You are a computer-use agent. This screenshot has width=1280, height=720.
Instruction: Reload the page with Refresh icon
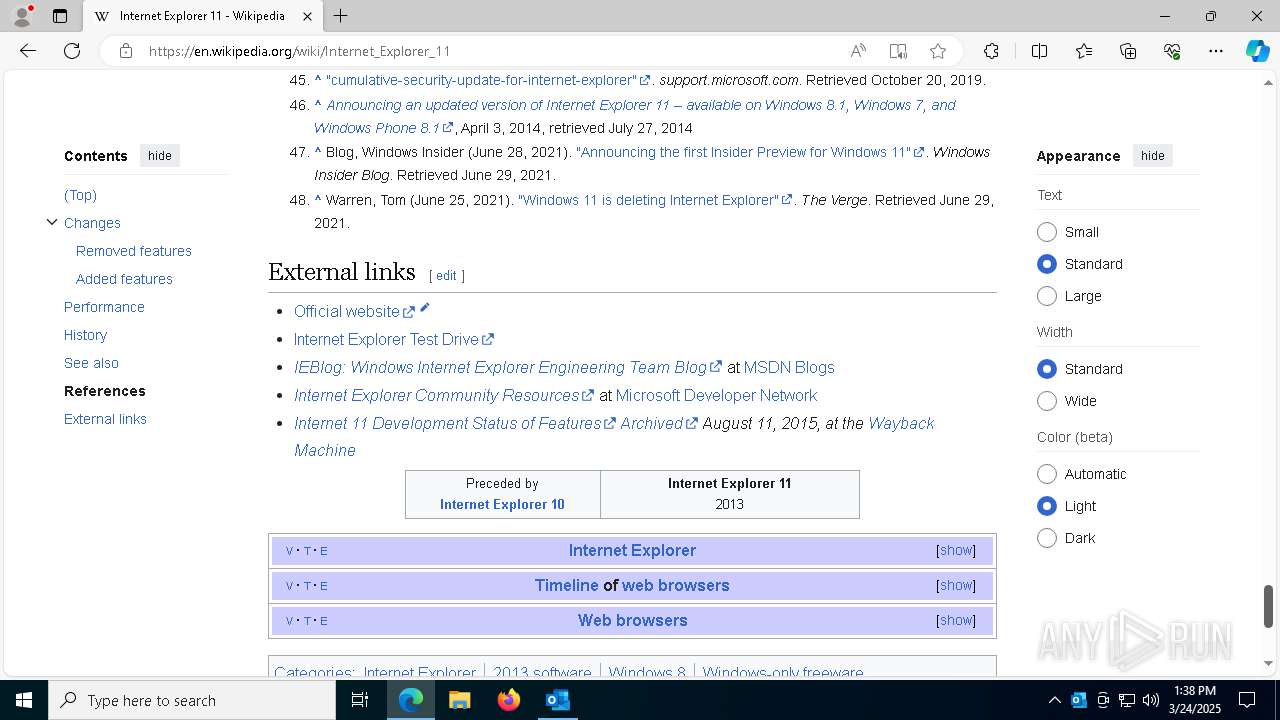click(72, 51)
